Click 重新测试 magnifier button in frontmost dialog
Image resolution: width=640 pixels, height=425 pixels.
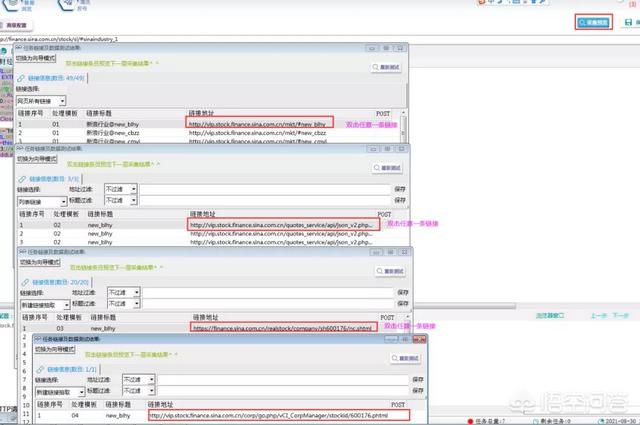(405, 358)
